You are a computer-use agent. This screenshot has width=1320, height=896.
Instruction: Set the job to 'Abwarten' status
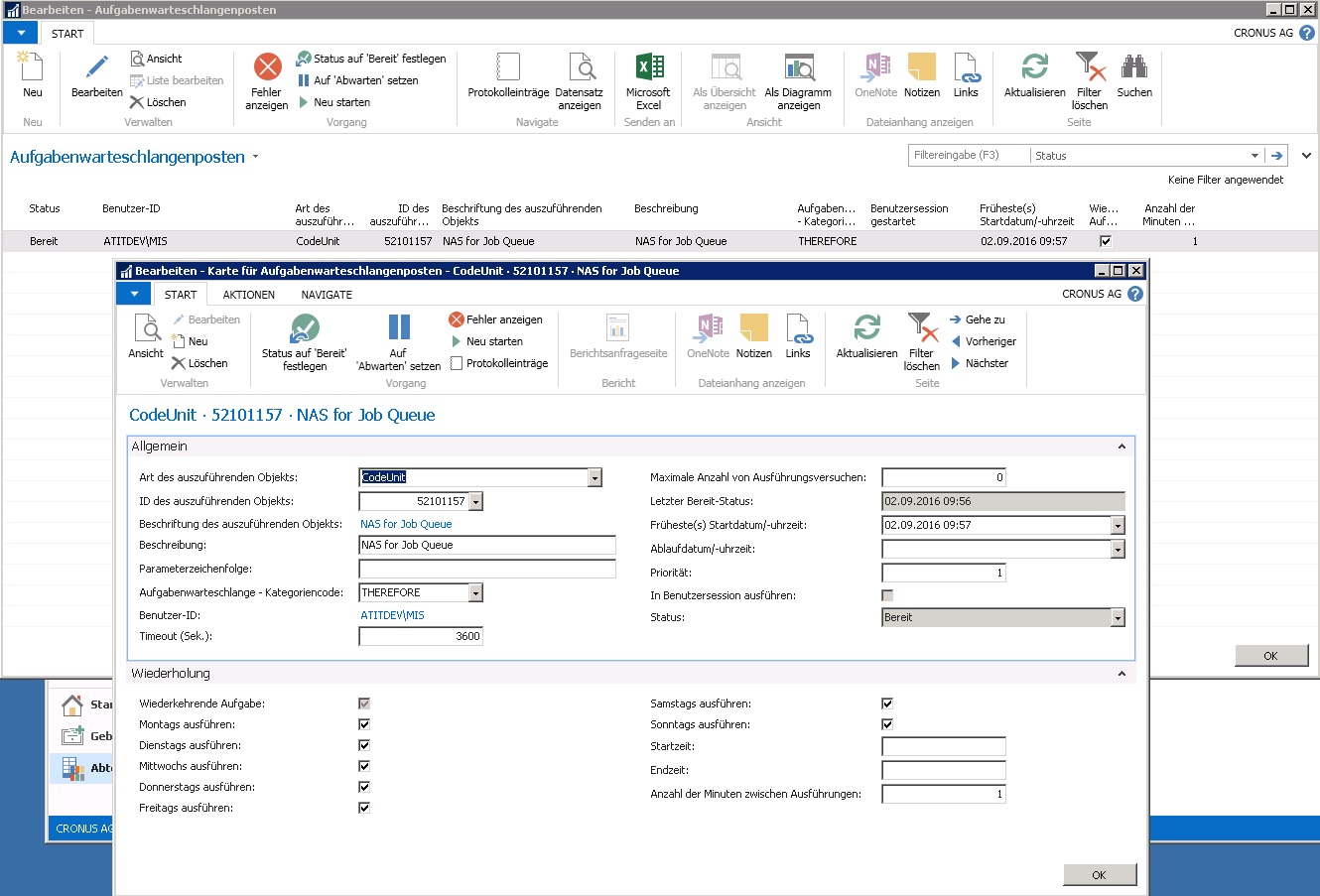point(399,337)
